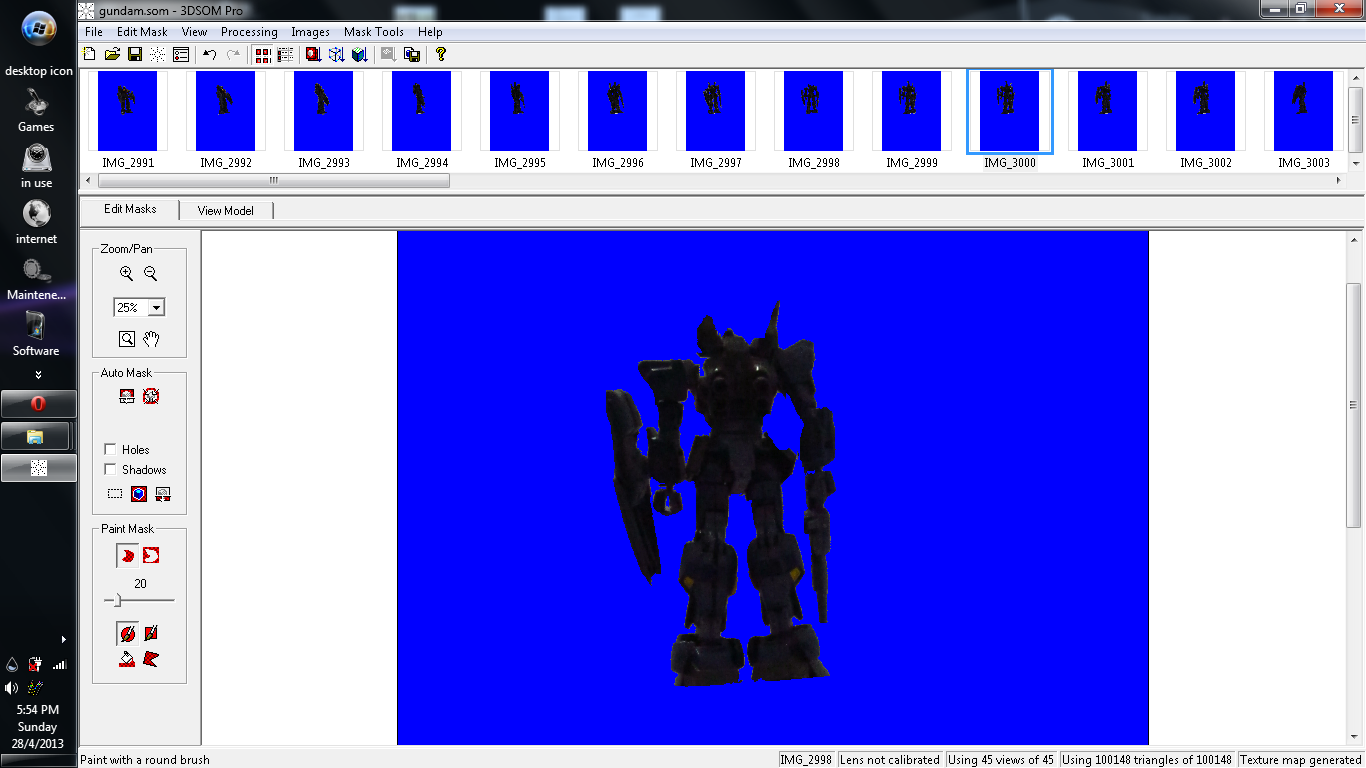Create a new project from toolbar
Screen dimensions: 1366x768
(90, 54)
